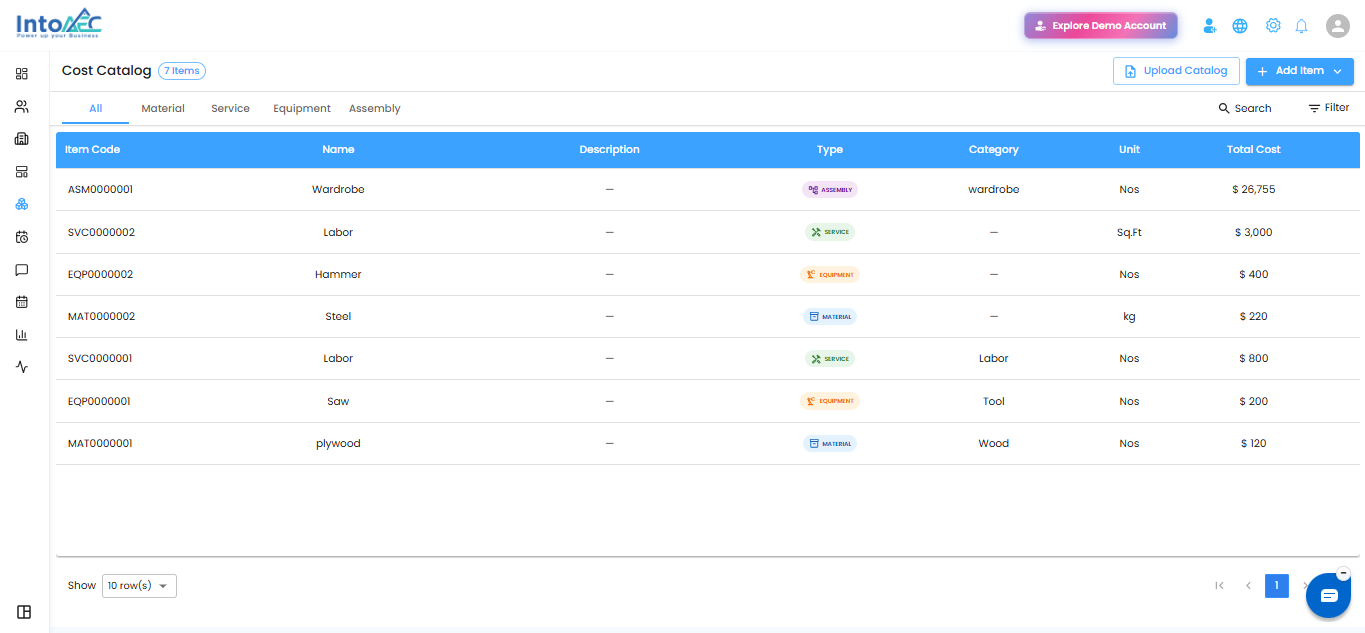
Task: Click the Total Cost column header
Action: click(x=1254, y=150)
